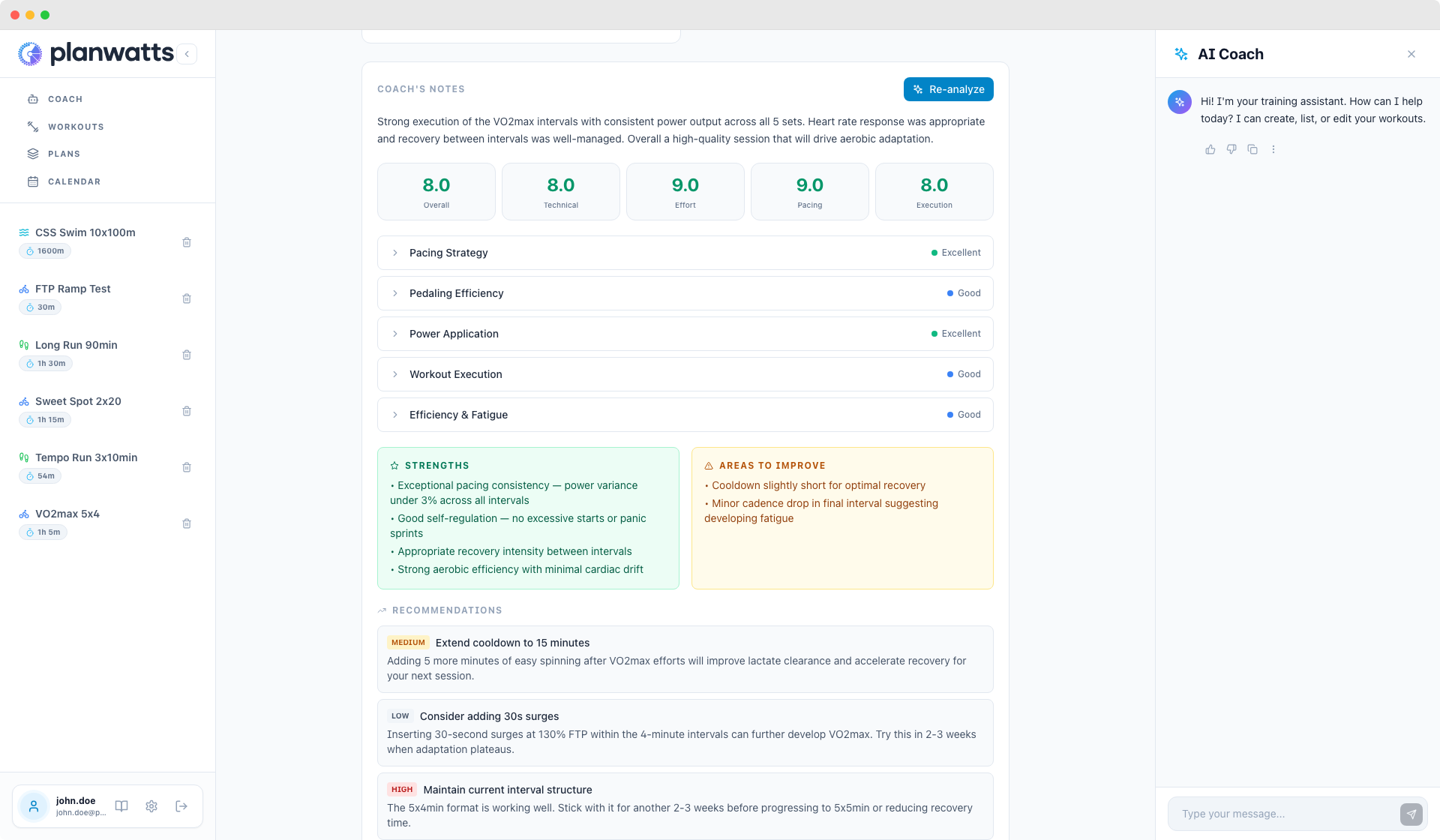Click the Overall 8.0 score card

pos(436,192)
